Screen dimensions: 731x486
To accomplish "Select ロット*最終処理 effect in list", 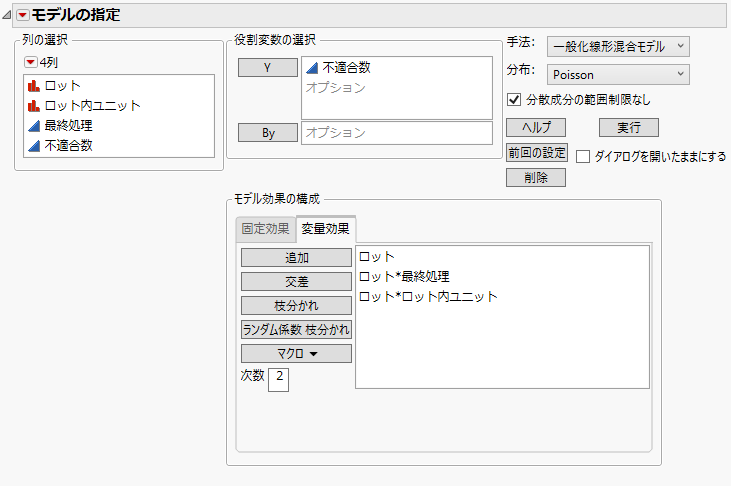I will point(404,277).
